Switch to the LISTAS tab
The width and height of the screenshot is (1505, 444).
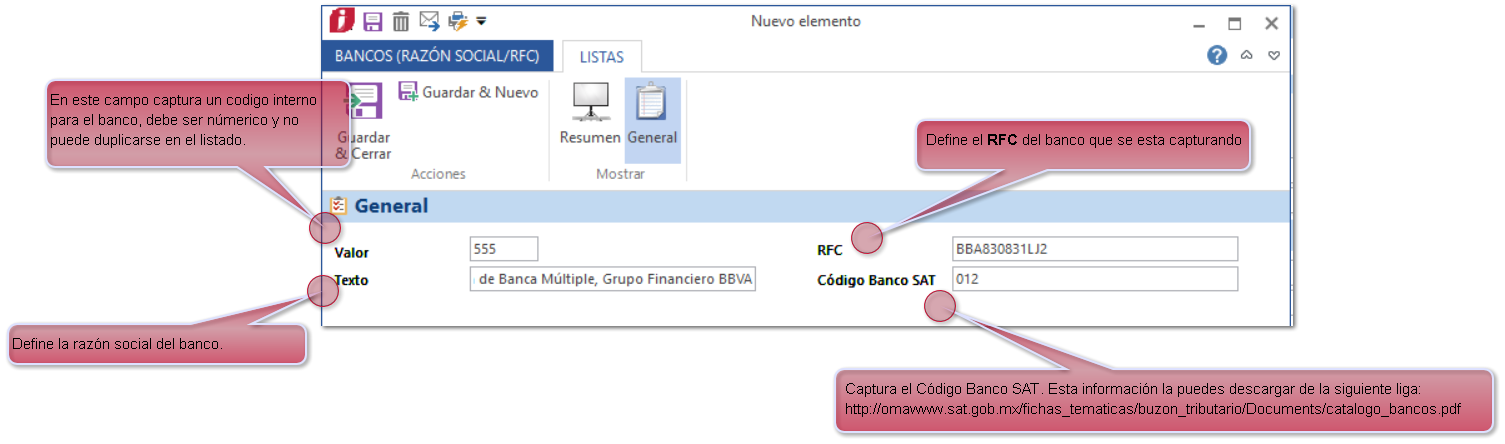[601, 57]
